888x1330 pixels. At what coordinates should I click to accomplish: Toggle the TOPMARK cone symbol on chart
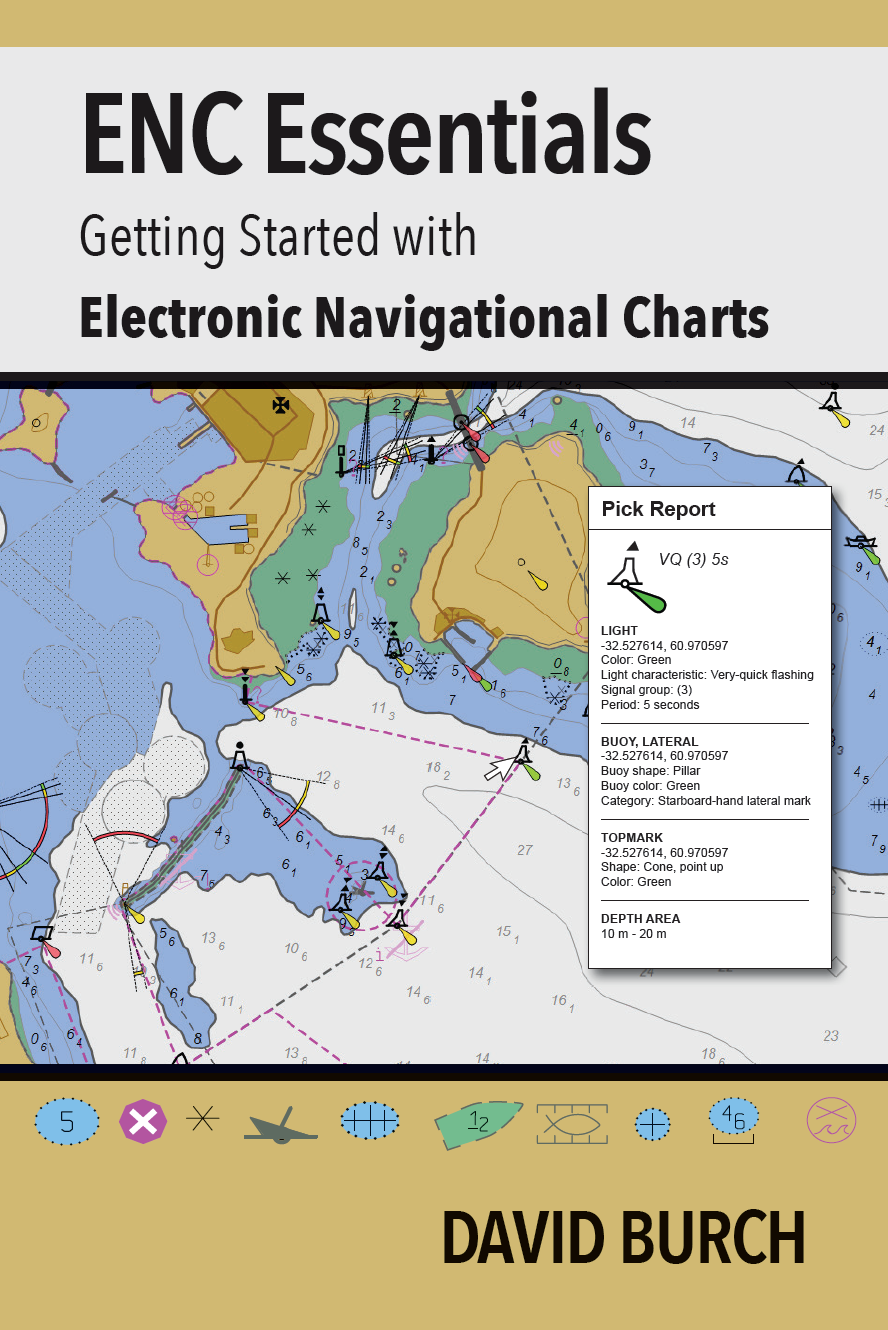632,546
